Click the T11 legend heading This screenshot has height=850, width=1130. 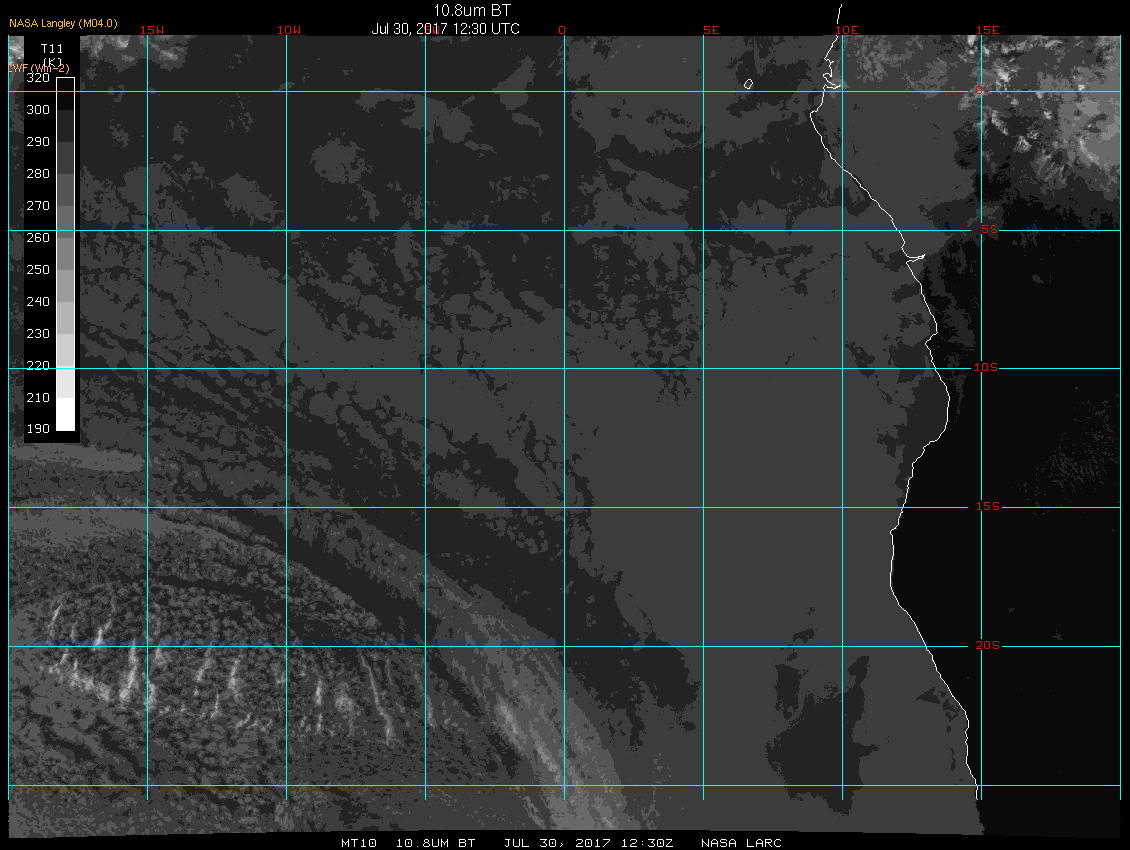tap(52, 48)
